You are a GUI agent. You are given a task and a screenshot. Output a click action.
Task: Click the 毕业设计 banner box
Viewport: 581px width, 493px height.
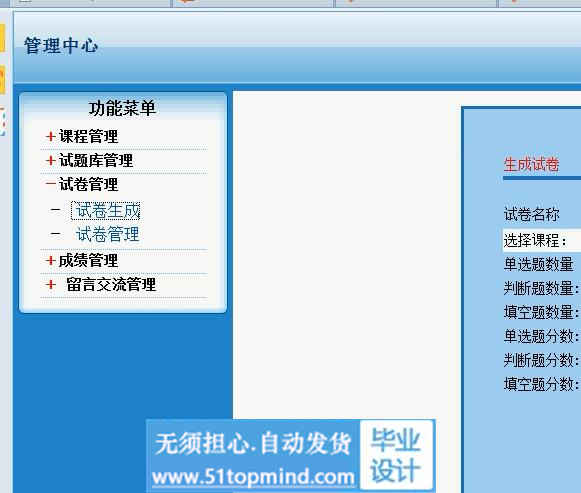(396, 455)
